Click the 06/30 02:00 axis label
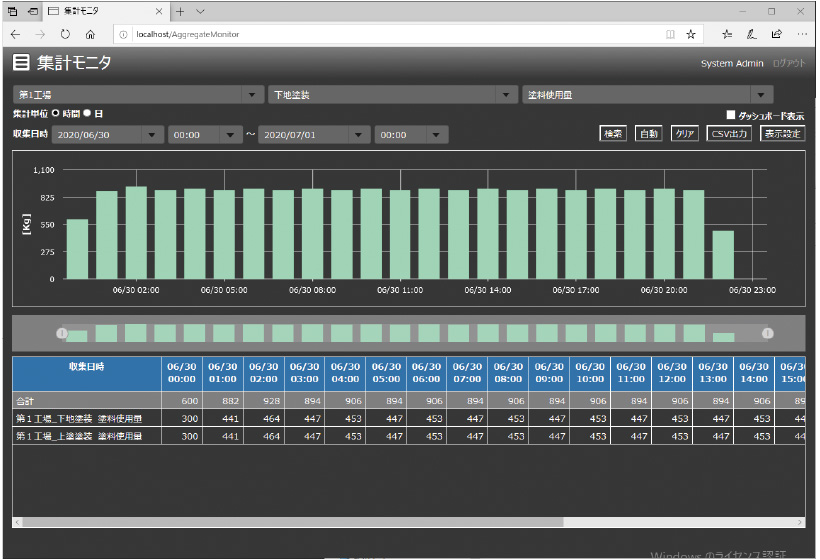 (x=136, y=290)
